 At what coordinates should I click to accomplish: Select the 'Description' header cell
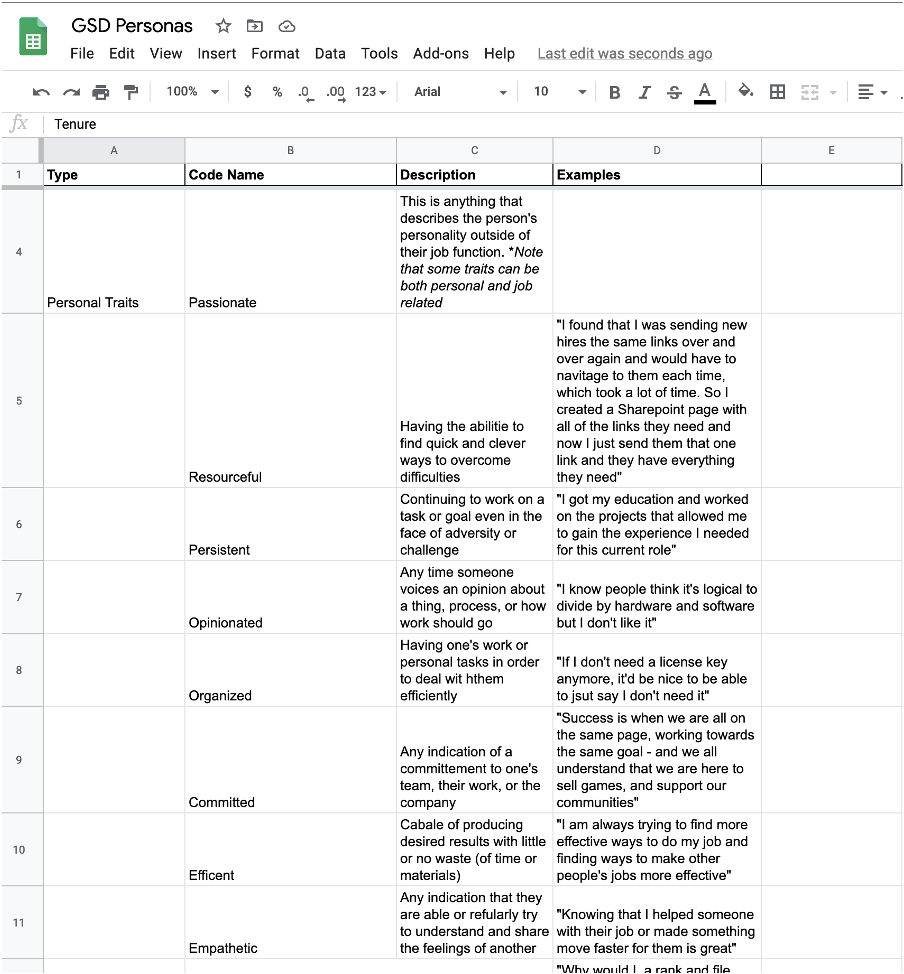pos(474,175)
